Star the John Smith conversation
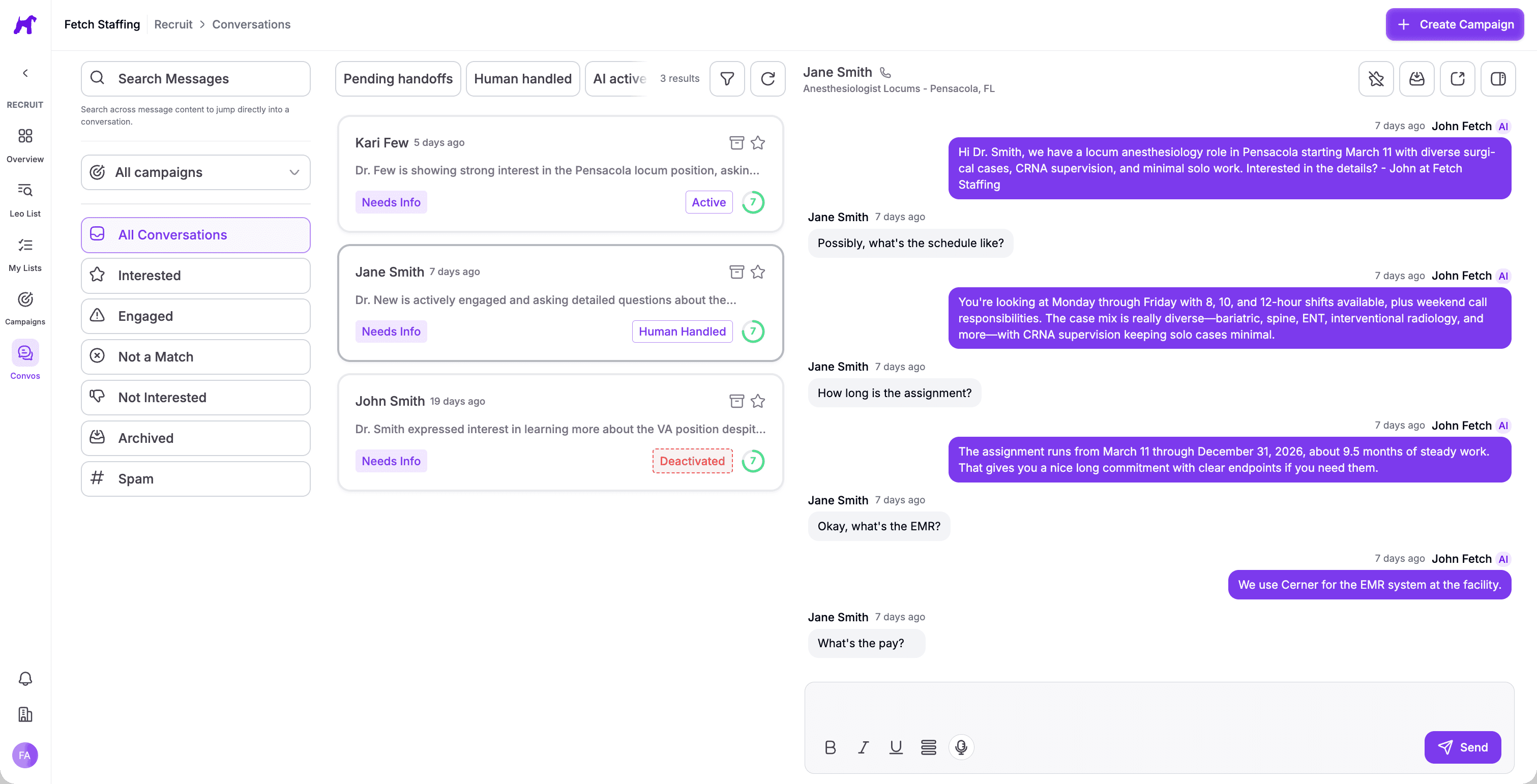 pos(758,401)
